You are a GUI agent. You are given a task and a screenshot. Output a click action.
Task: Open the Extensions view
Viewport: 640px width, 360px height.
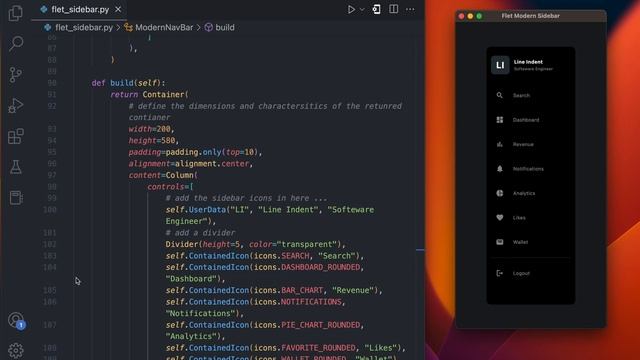point(16,136)
